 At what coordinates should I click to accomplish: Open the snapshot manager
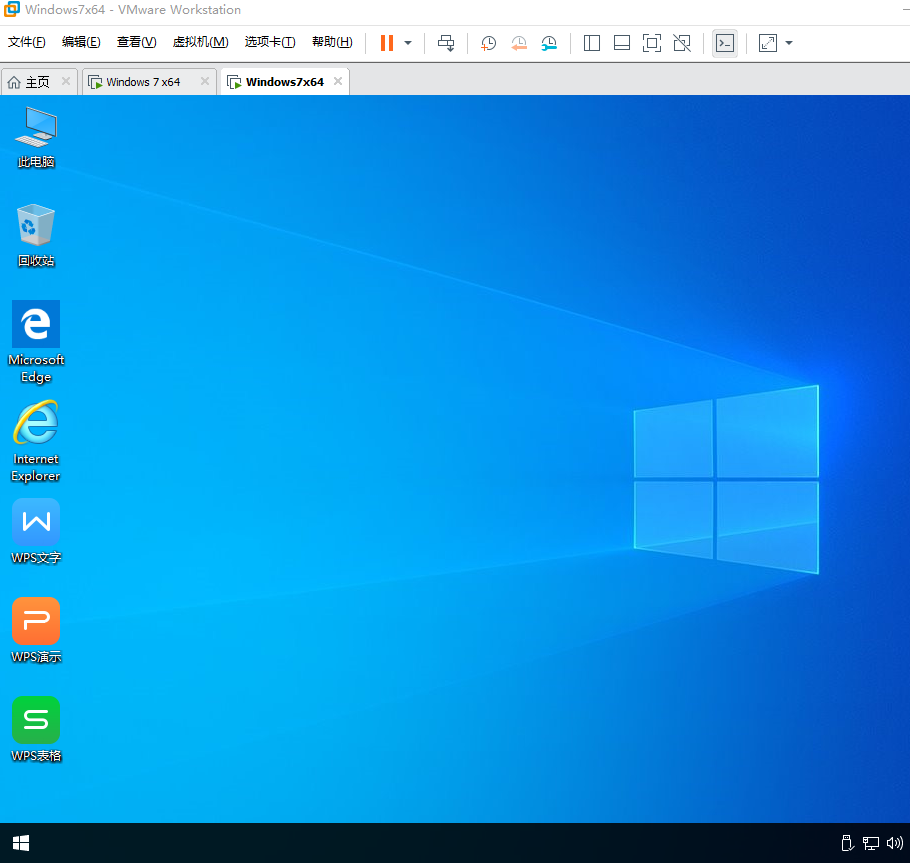tap(548, 43)
